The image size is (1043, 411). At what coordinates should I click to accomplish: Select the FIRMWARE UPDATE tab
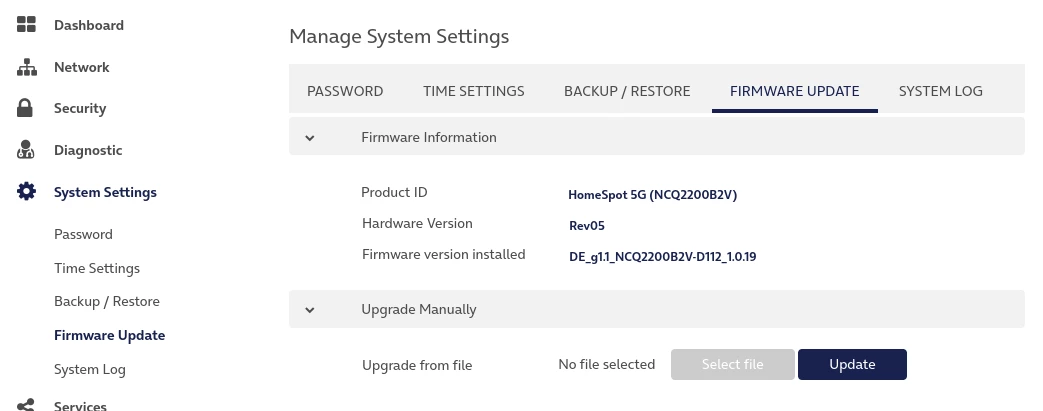pyautogui.click(x=794, y=91)
